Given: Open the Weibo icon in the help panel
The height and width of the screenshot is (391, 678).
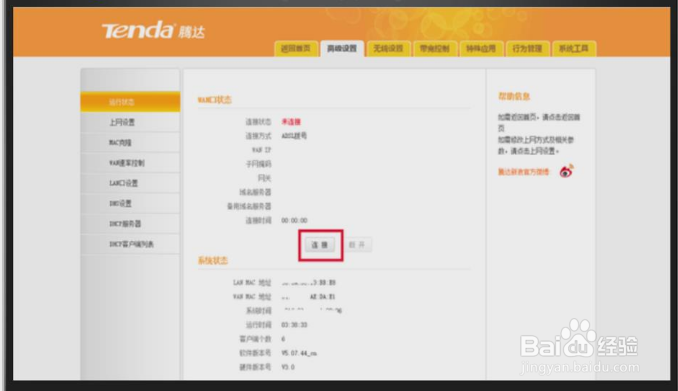Looking at the screenshot, I should [x=566, y=171].
